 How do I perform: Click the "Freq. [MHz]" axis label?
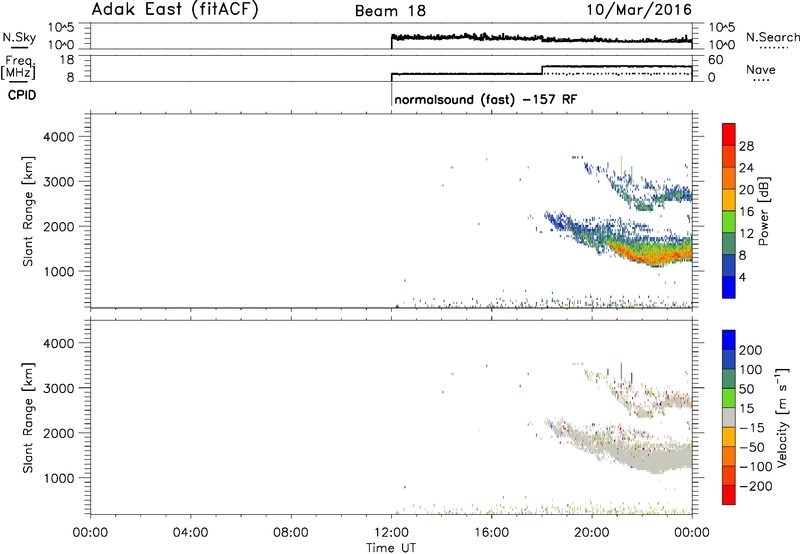[19, 67]
